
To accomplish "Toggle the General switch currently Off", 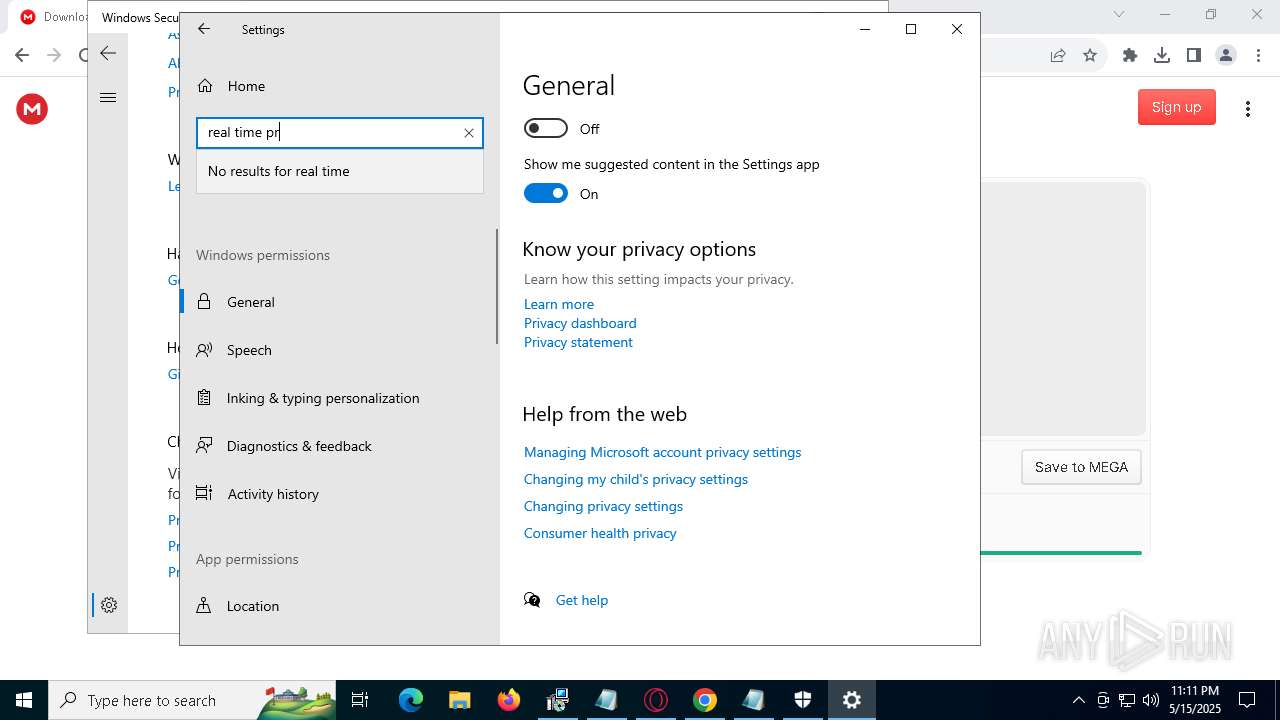I will click(x=546, y=128).
